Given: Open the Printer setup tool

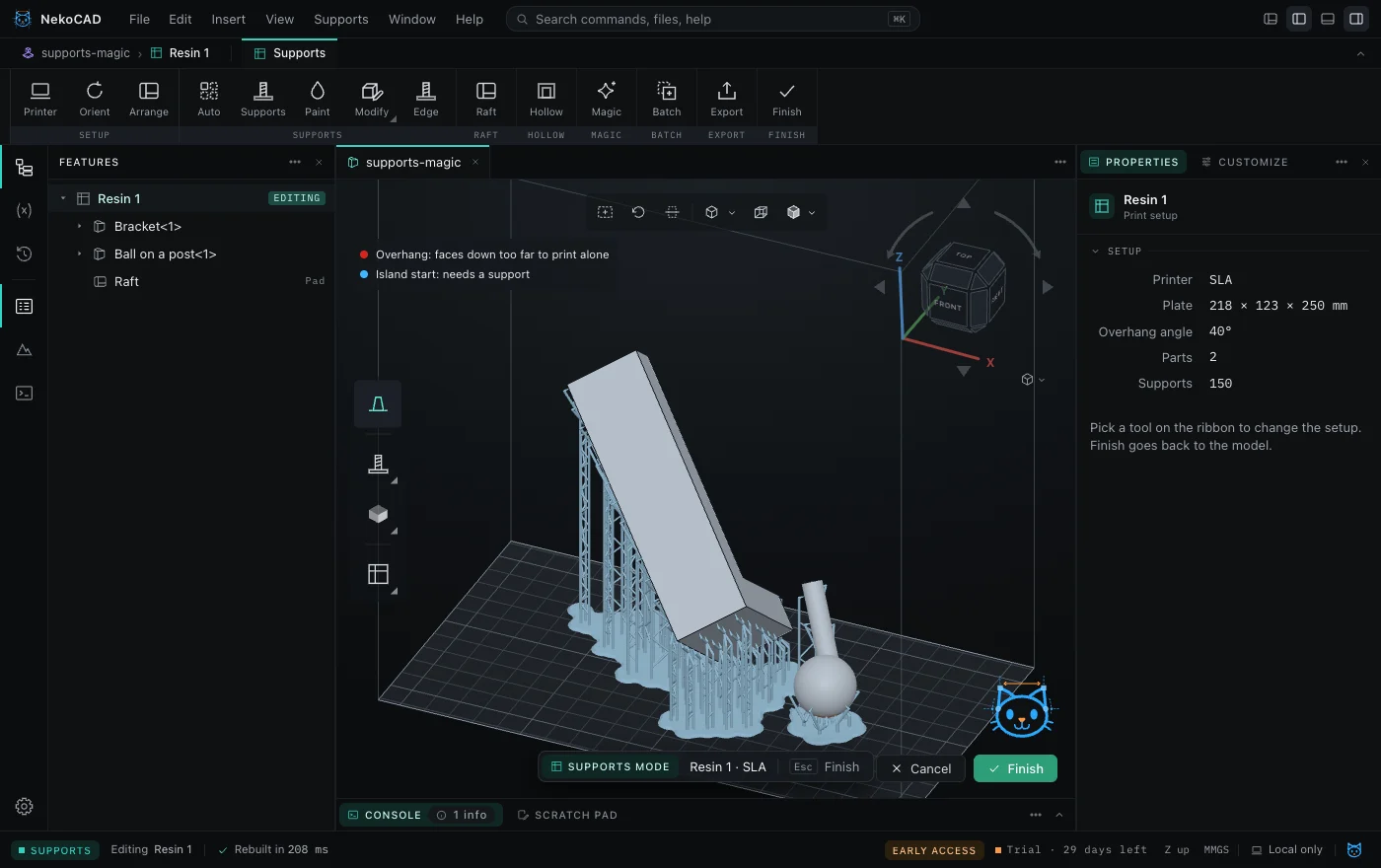Looking at the screenshot, I should pyautogui.click(x=40, y=99).
